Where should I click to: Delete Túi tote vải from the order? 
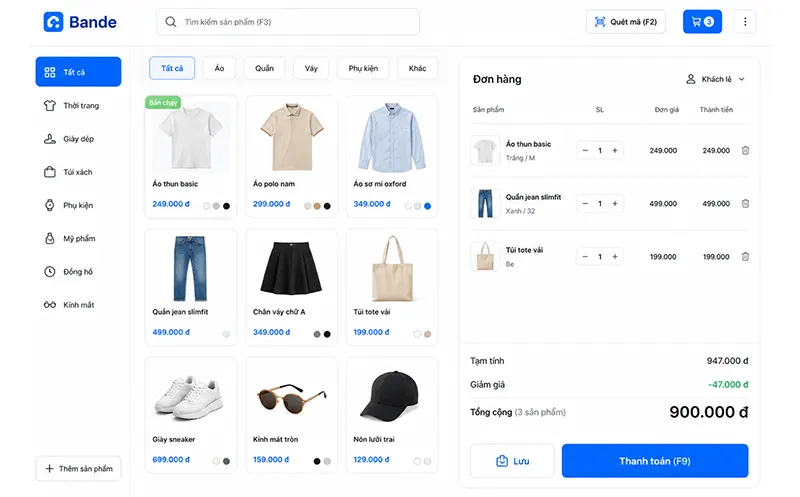tap(745, 257)
